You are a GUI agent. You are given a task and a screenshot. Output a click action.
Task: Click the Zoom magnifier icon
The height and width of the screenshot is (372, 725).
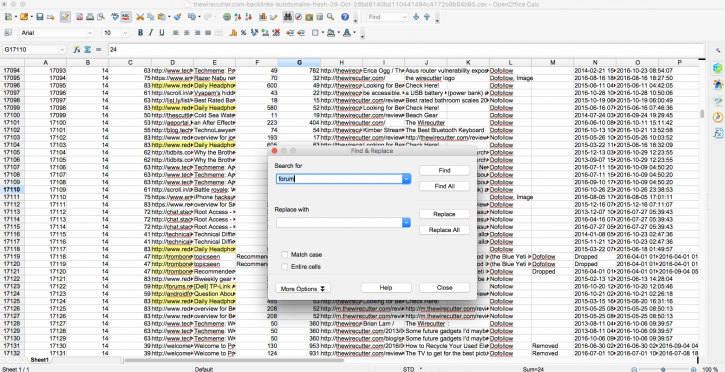coord(330,17)
